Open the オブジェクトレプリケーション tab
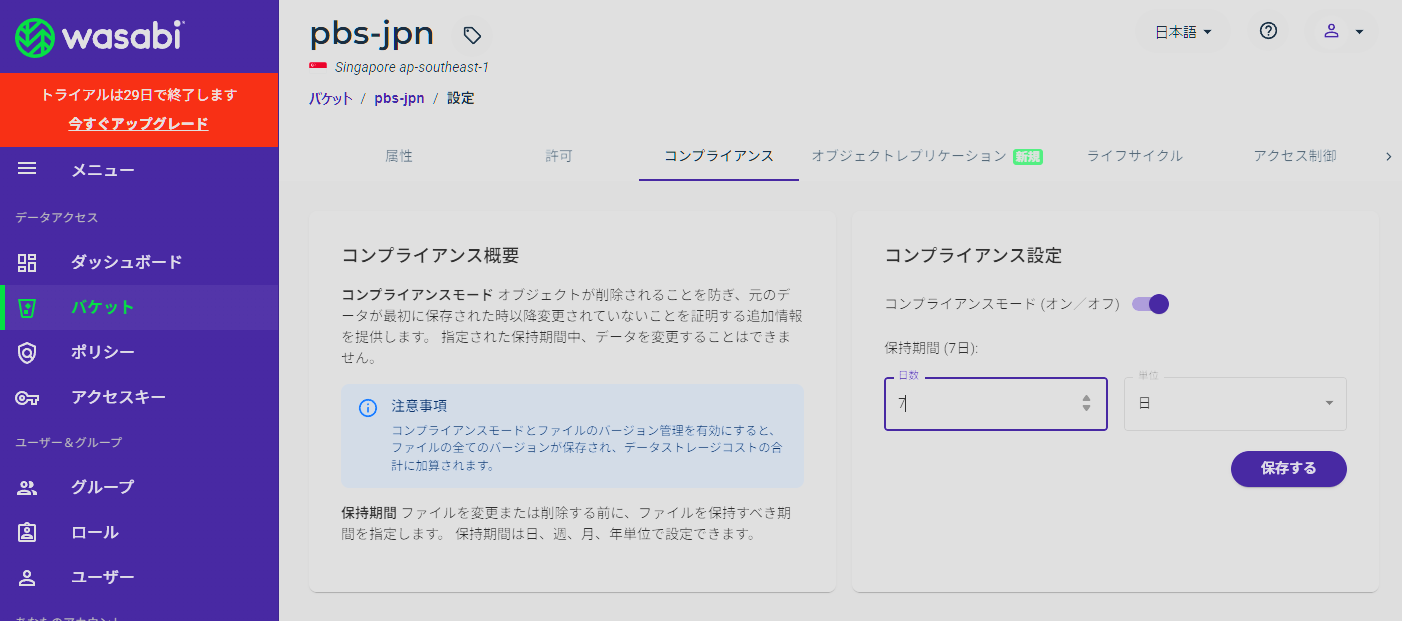 [x=926, y=156]
